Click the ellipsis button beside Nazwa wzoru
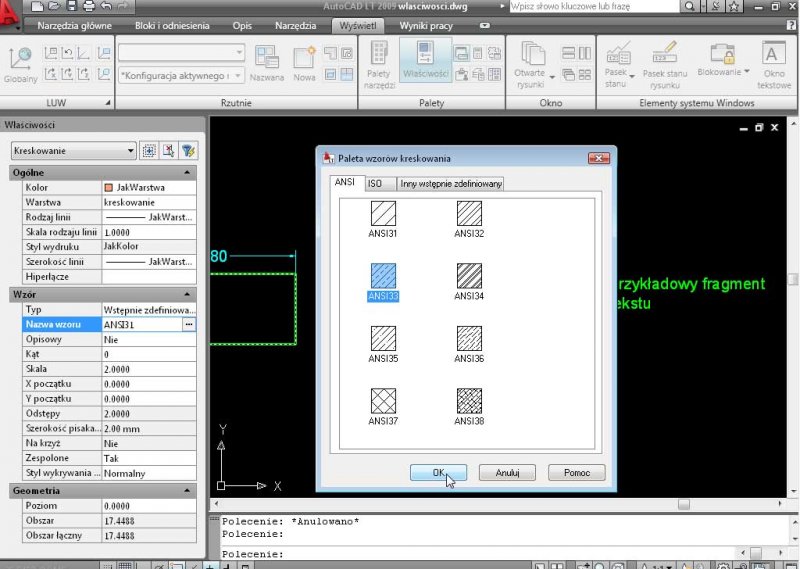800x569 pixels. [188, 325]
